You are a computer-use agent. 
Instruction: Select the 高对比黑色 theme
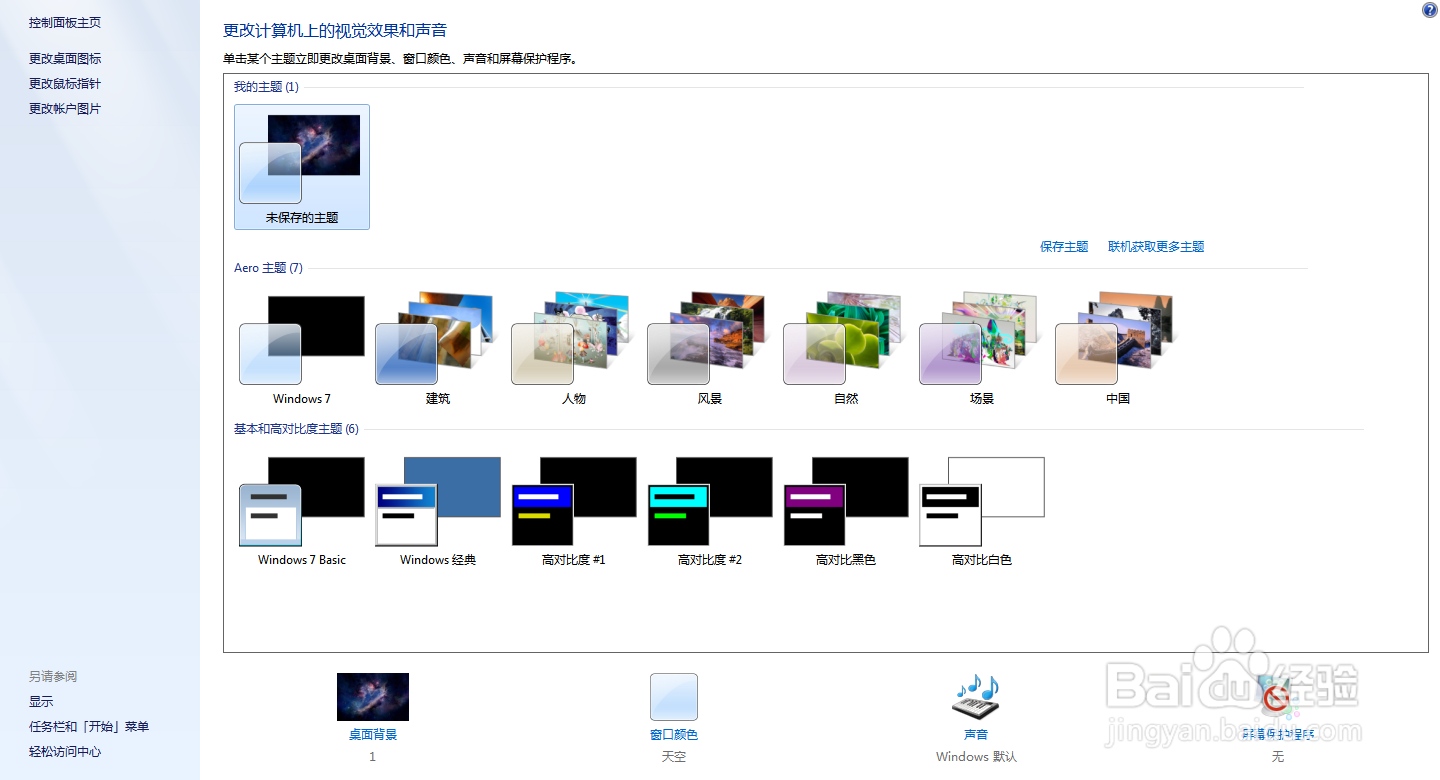846,511
